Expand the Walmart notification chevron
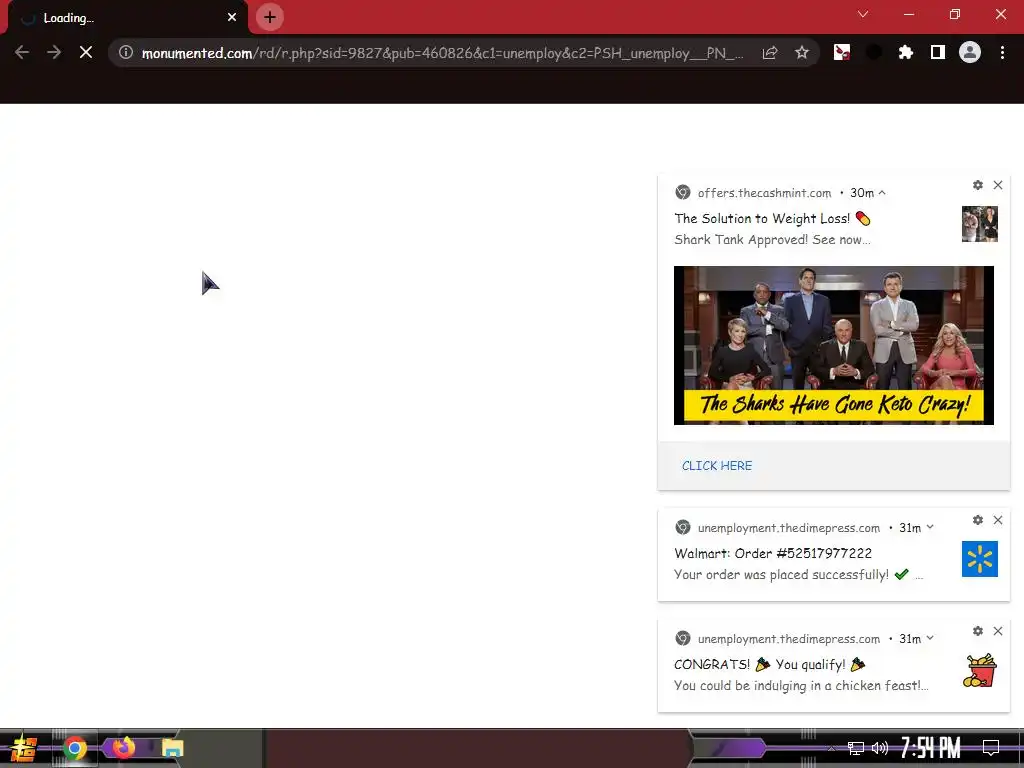The width and height of the screenshot is (1024, 768). click(x=930, y=527)
